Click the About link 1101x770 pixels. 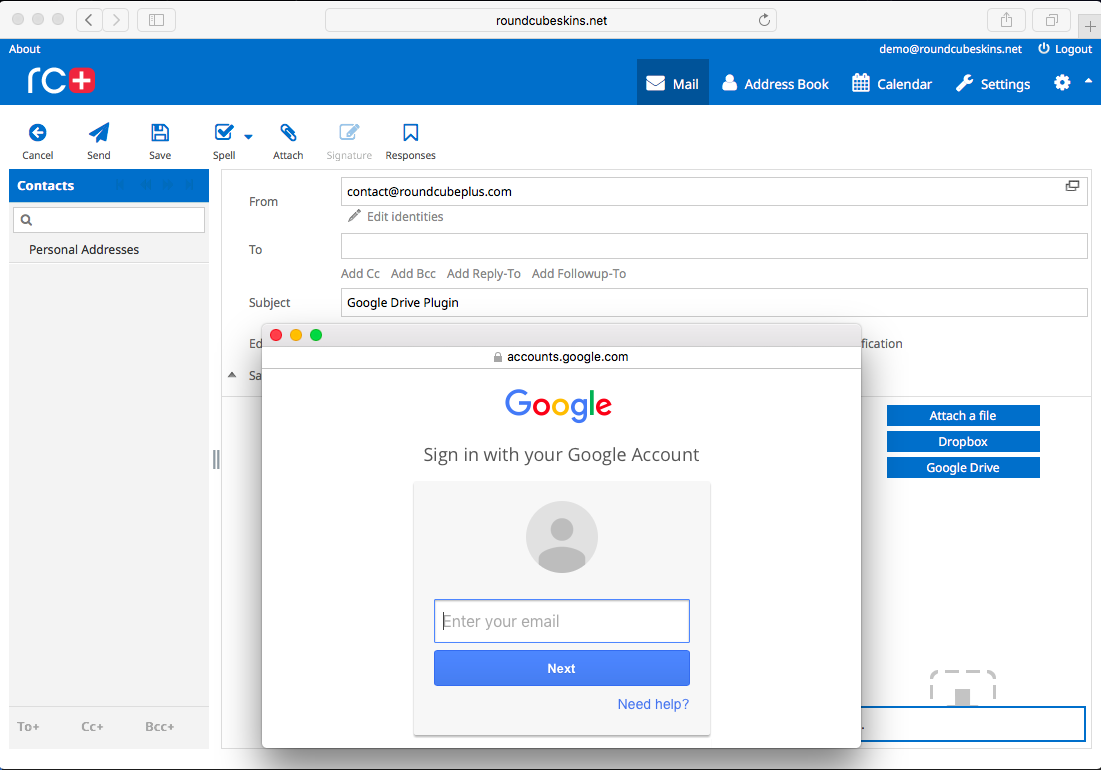click(x=25, y=49)
